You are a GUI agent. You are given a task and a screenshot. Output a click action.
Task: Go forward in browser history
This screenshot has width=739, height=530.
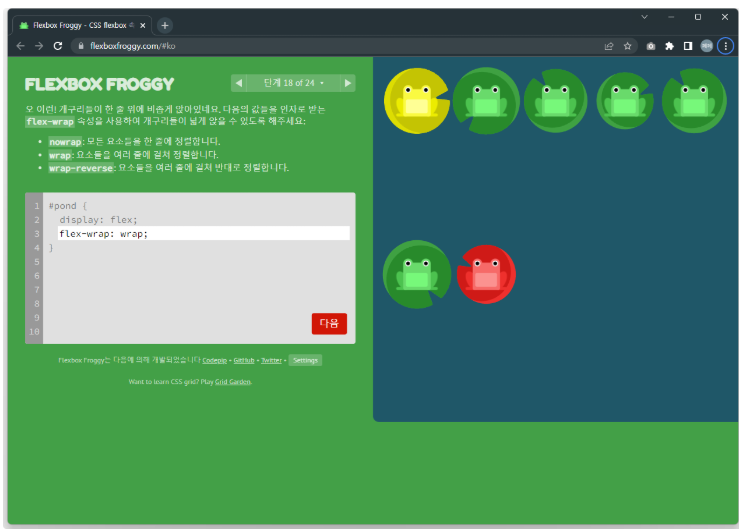(x=39, y=46)
